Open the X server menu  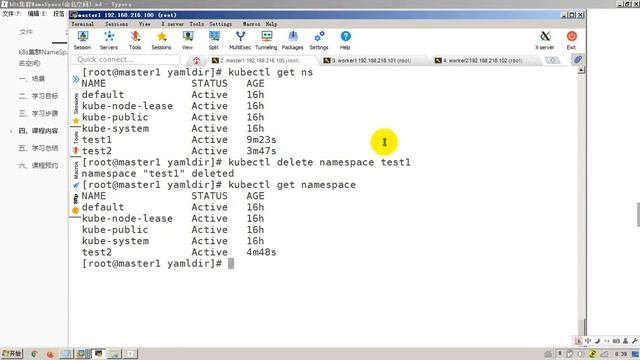[173, 24]
